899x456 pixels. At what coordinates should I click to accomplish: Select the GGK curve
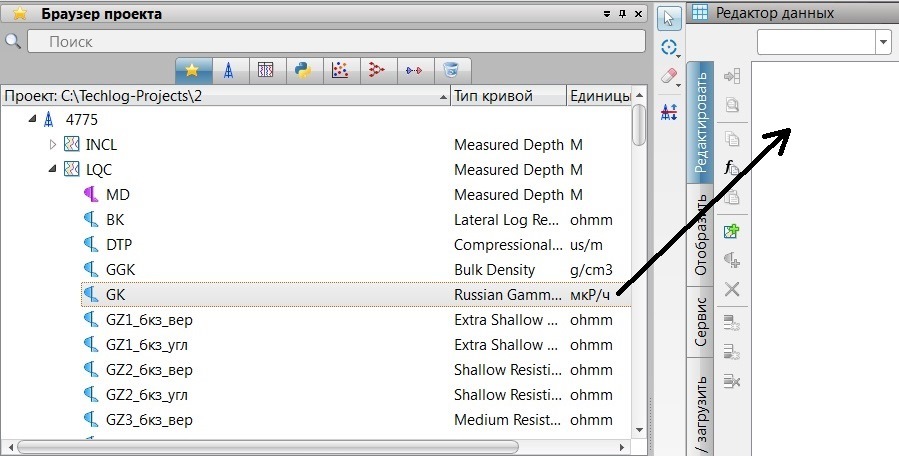click(x=120, y=270)
